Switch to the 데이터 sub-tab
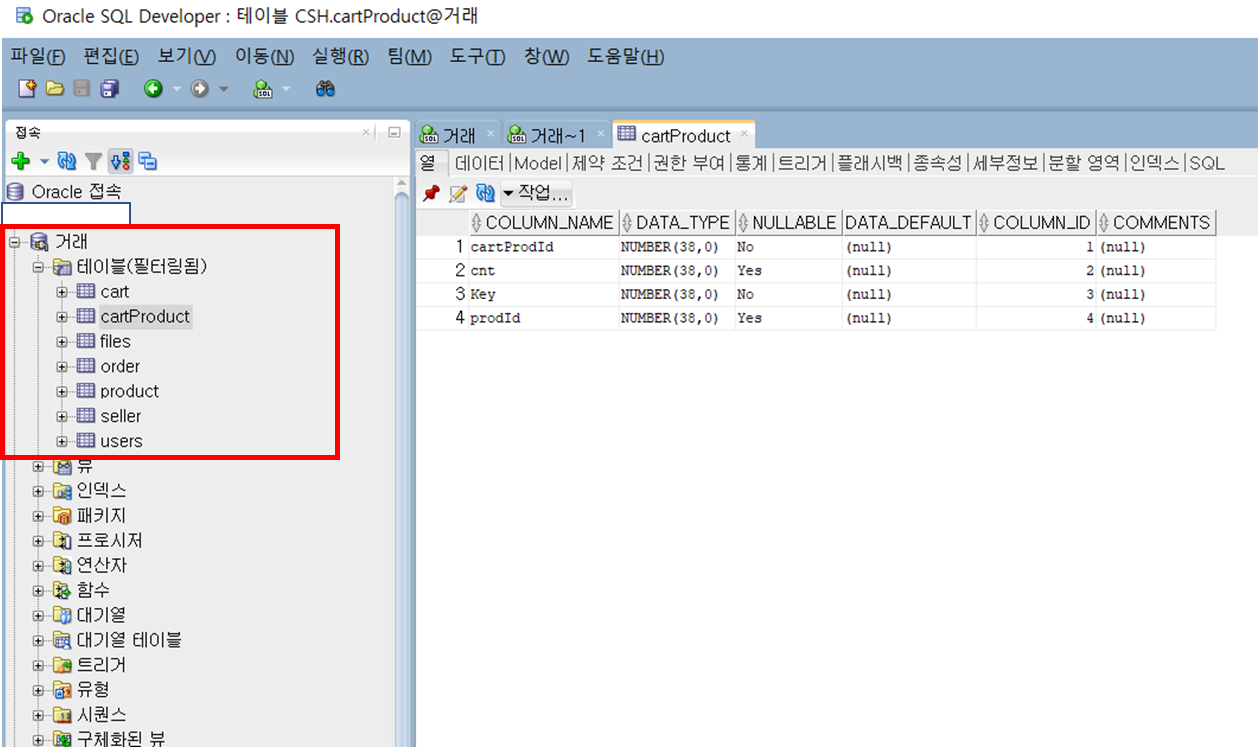1258x747 pixels. click(479, 164)
